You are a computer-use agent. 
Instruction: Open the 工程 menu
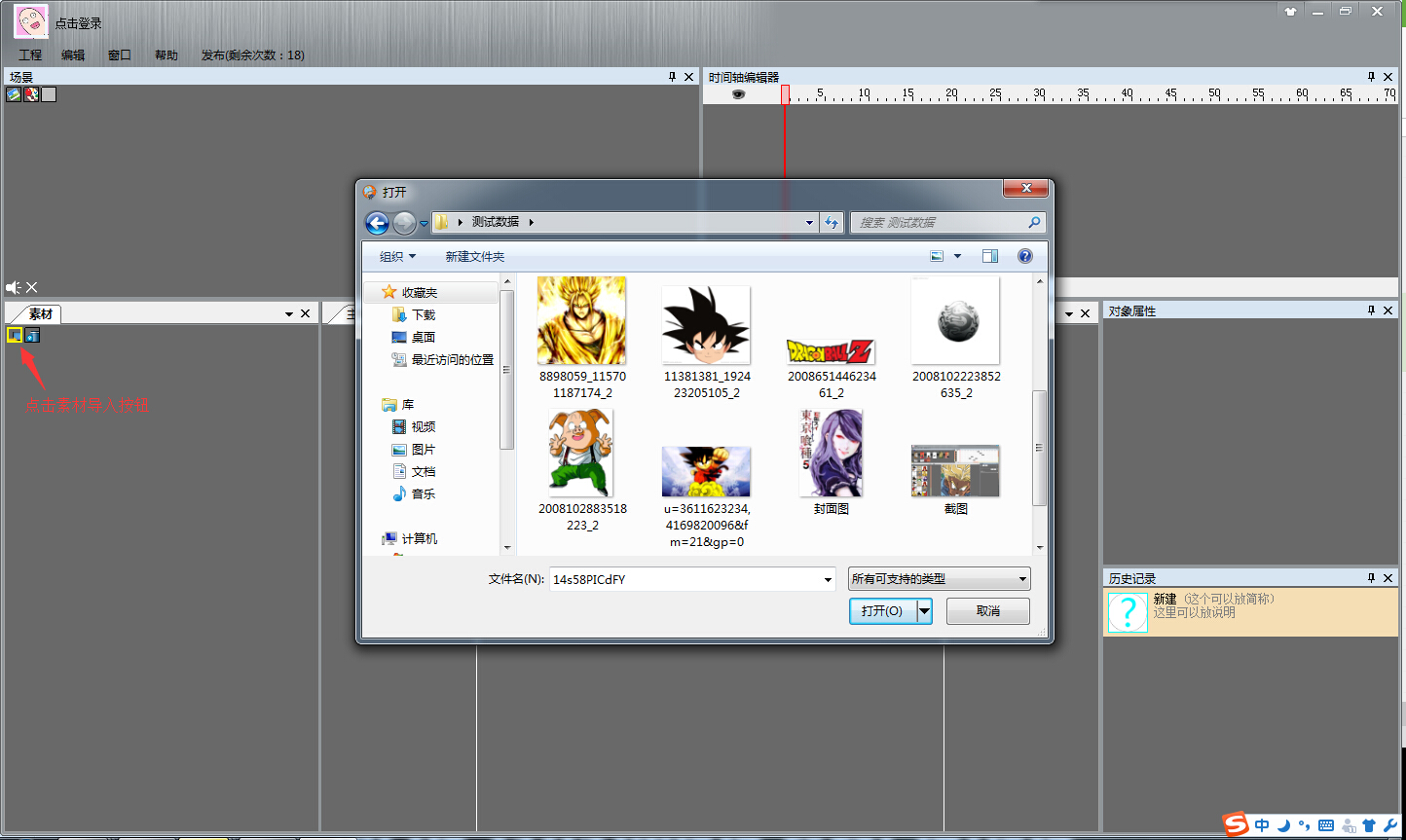(x=30, y=55)
